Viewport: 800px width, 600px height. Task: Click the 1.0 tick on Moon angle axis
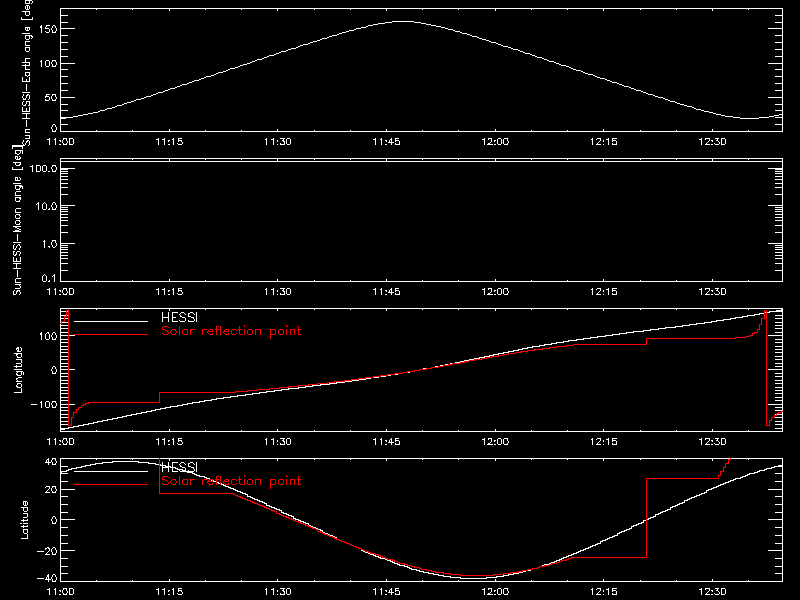coord(49,244)
